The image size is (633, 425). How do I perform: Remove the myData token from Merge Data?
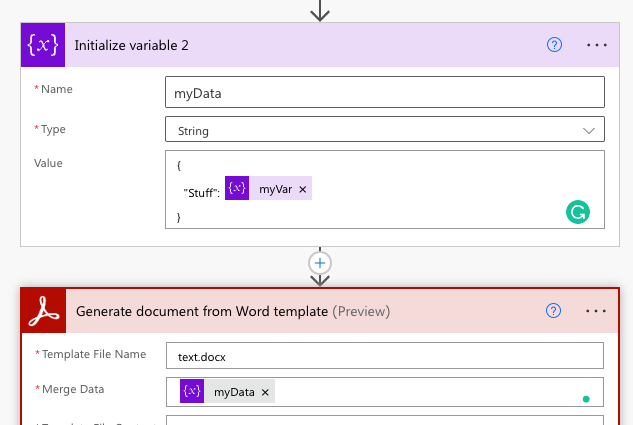(265, 392)
